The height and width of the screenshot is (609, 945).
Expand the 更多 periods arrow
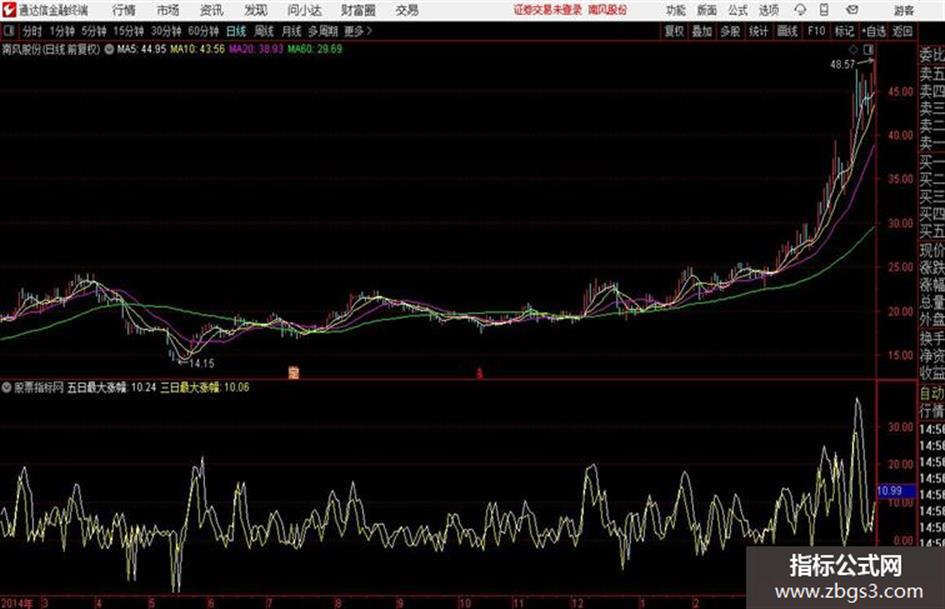click(x=358, y=31)
